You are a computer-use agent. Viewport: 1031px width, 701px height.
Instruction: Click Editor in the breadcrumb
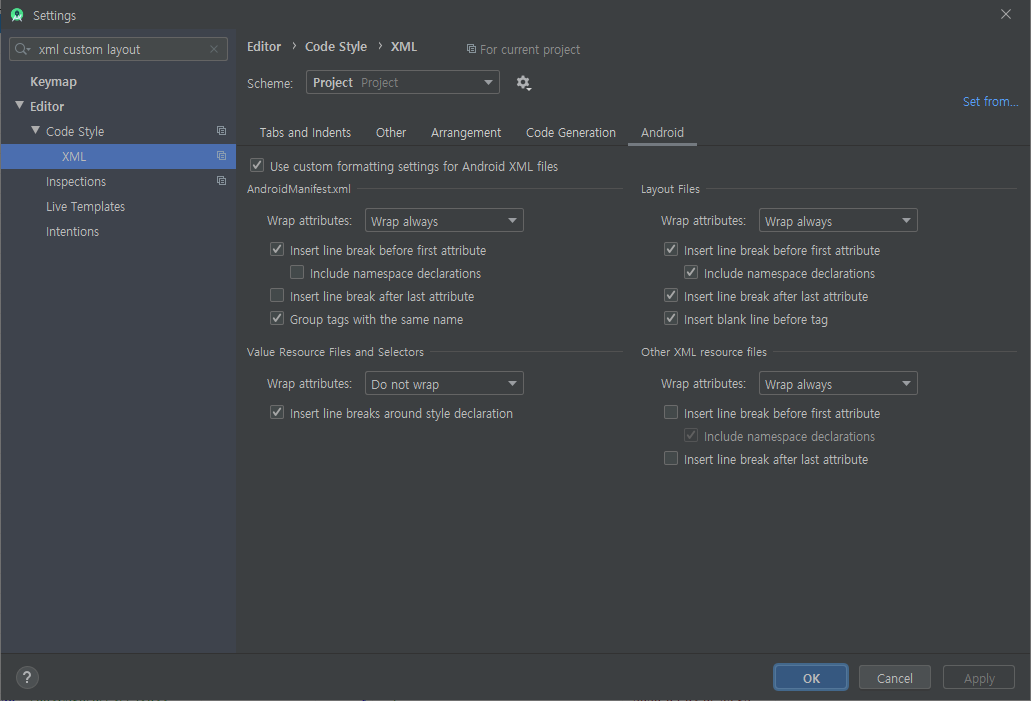(264, 47)
